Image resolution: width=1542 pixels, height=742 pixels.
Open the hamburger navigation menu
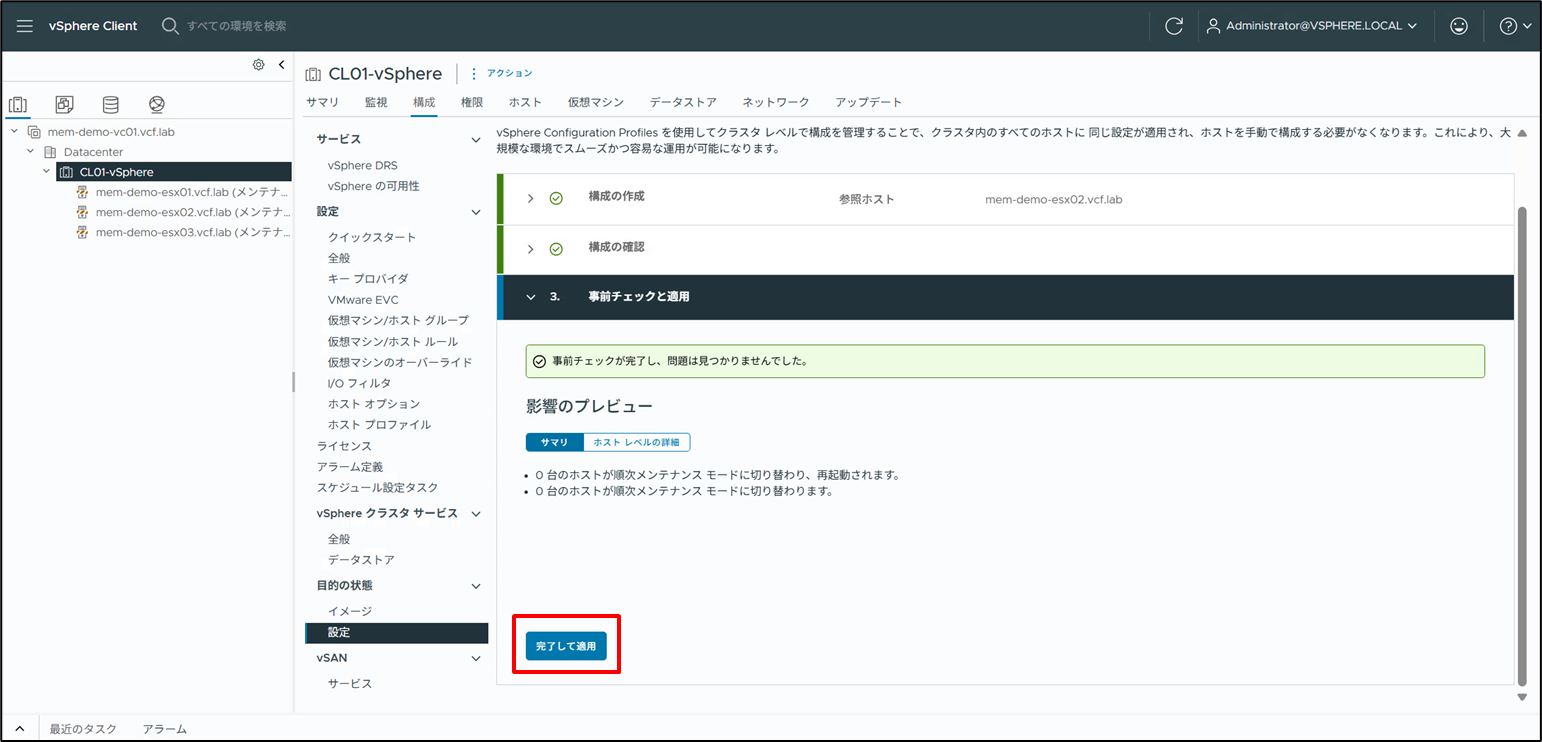24,26
